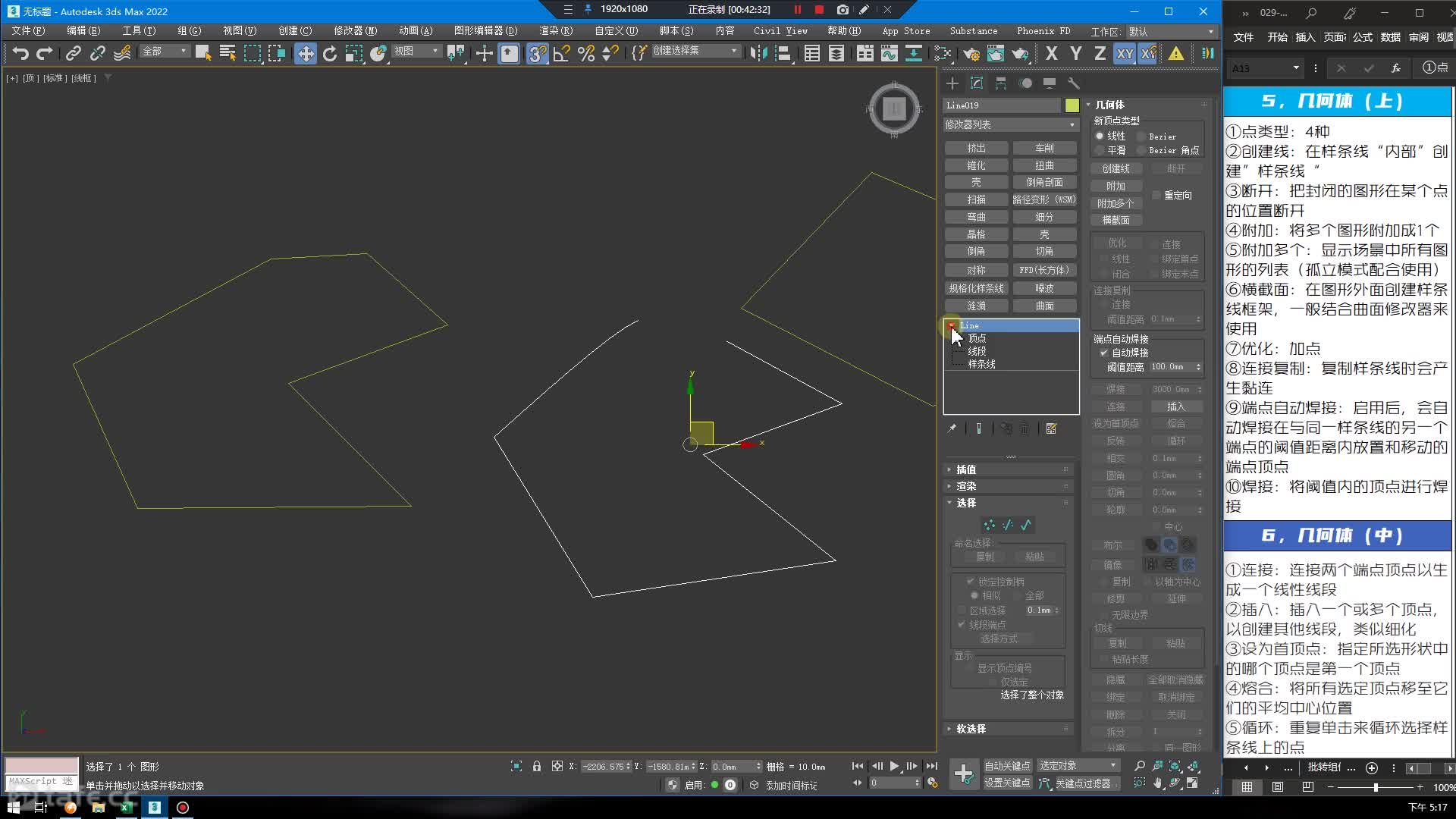1456x819 pixels.
Task: Toggle the Angle Snap button
Action: tap(562, 53)
